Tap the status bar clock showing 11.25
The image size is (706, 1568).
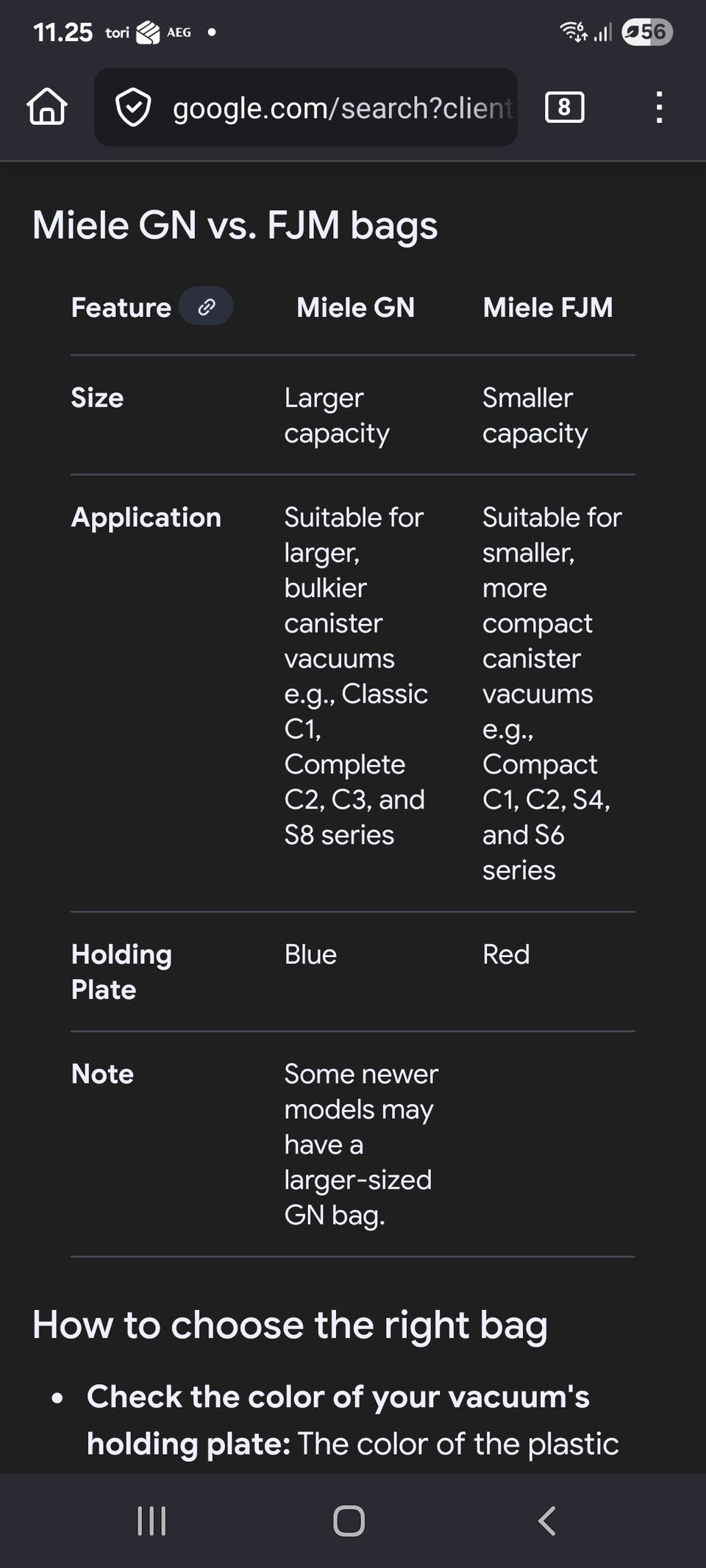tap(63, 32)
